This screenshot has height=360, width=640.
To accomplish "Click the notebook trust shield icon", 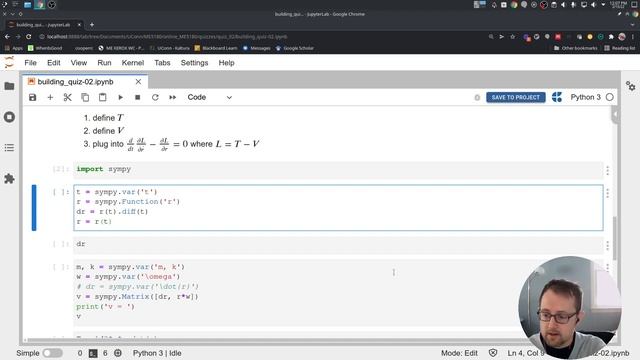I will point(493,353).
